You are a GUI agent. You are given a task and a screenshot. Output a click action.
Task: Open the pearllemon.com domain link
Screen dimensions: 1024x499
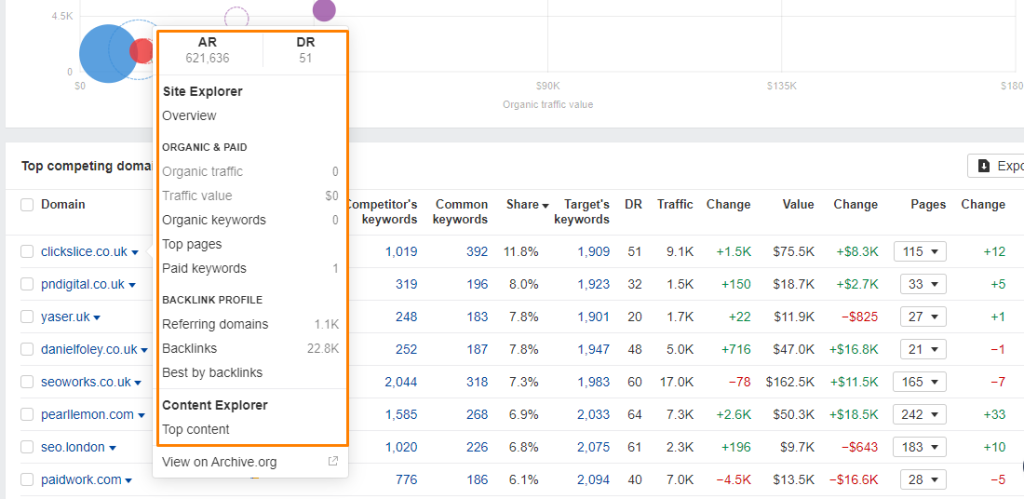click(x=87, y=415)
